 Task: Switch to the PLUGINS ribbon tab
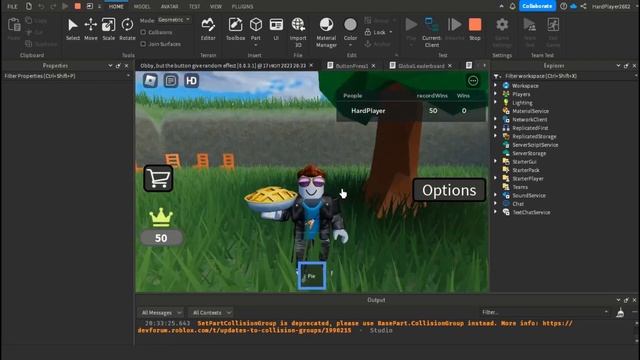[242, 7]
